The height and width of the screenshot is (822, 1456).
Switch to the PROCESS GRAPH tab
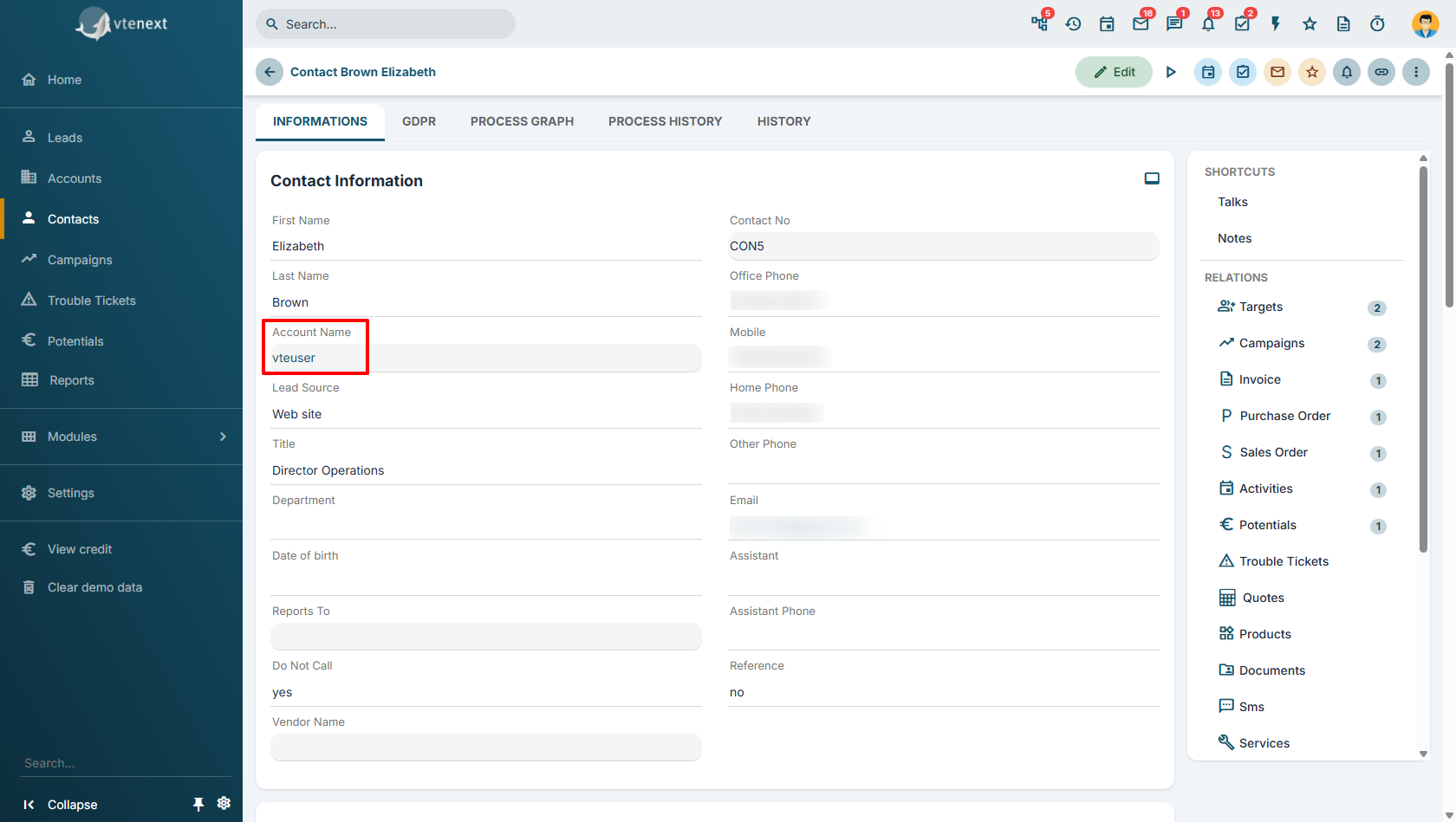pos(522,121)
